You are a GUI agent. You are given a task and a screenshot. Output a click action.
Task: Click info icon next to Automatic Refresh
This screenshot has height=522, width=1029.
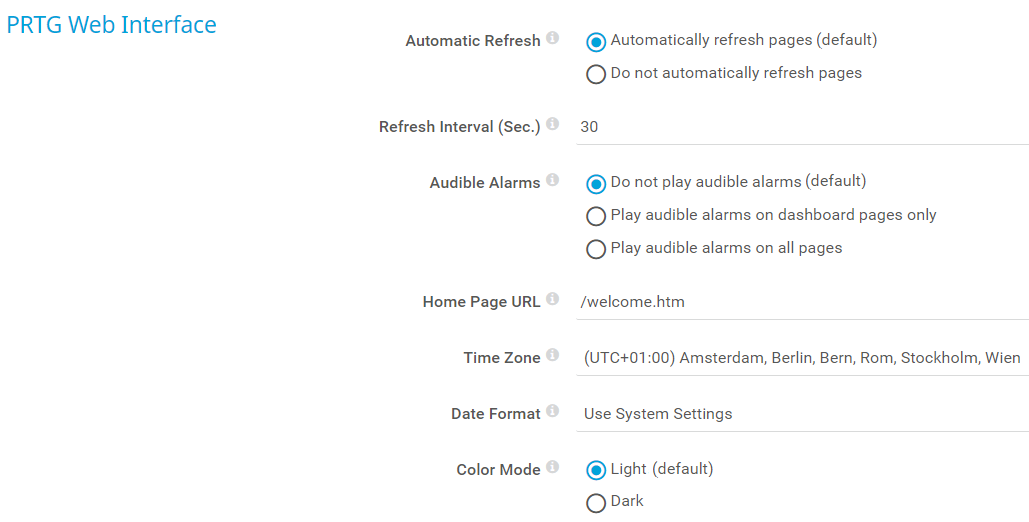(x=553, y=40)
